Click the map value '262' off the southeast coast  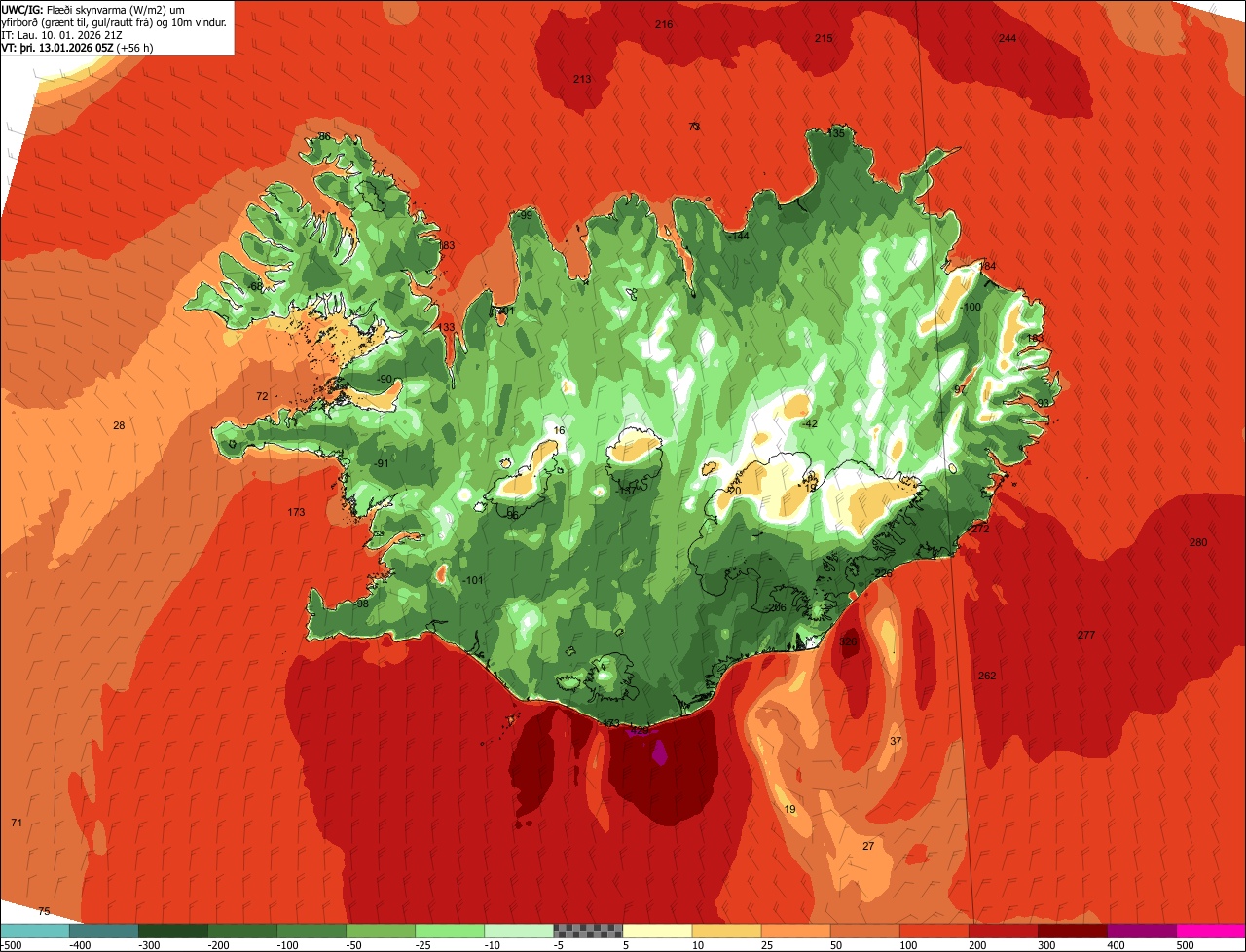(987, 676)
